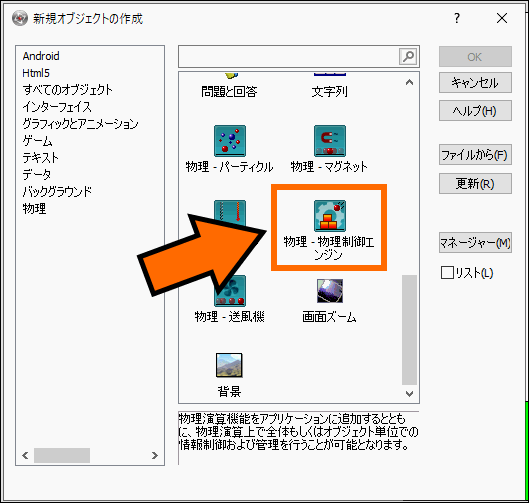529x503 pixels.
Task: Select the 物理 - マグネット object icon
Action: (330, 141)
